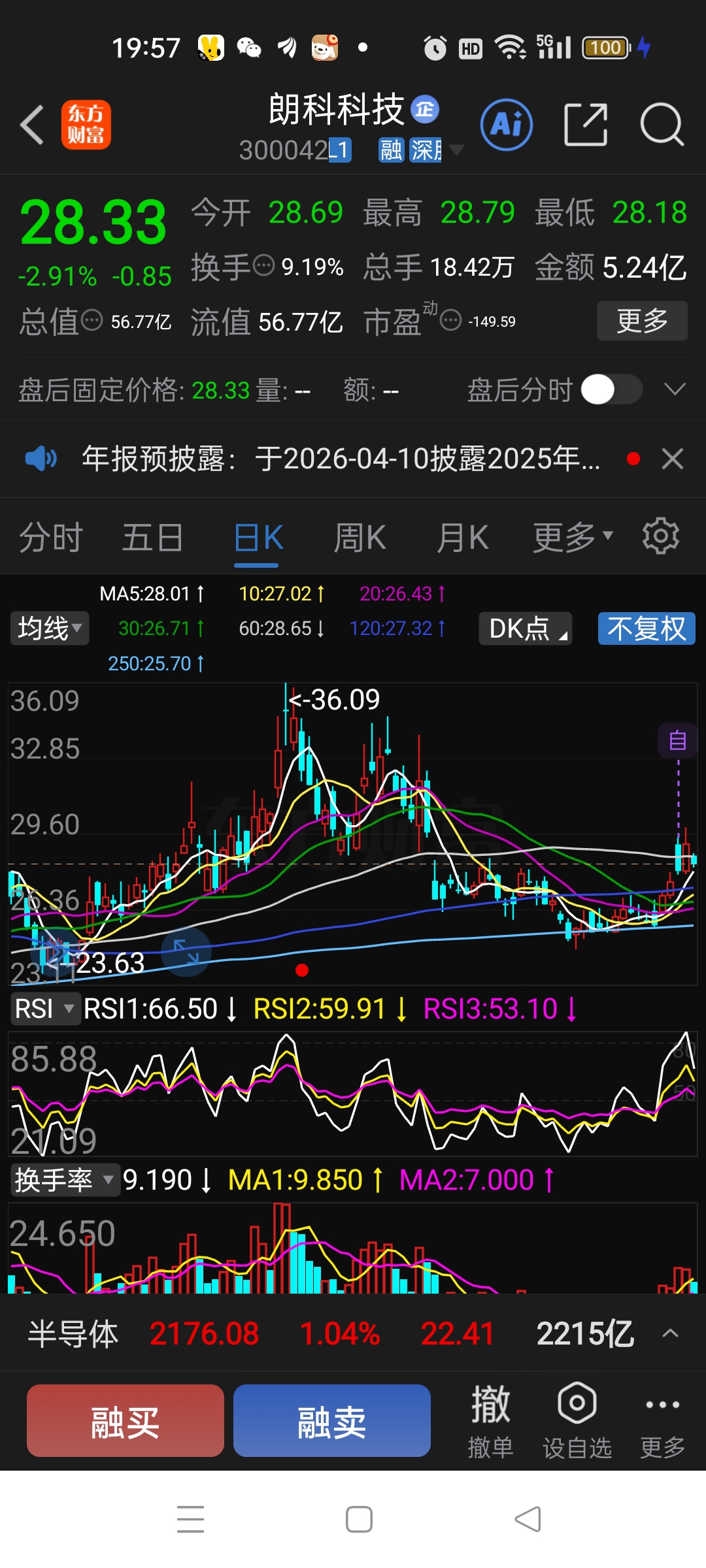Switch to the 周K tab
This screenshot has width=706, height=1568.
360,537
